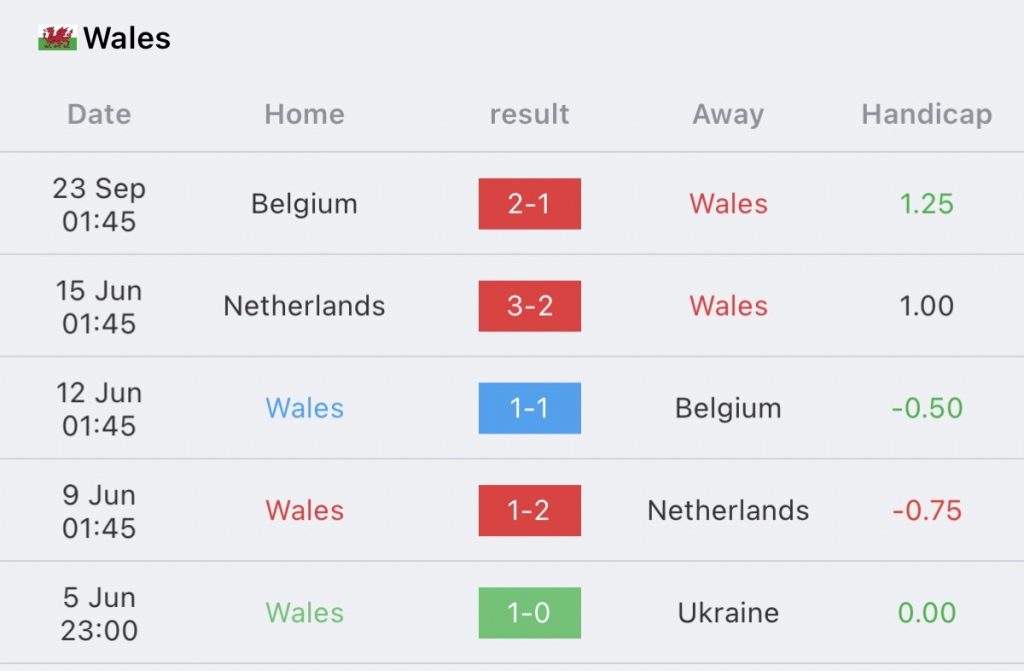Open the red 2-1 result badge

point(530,204)
